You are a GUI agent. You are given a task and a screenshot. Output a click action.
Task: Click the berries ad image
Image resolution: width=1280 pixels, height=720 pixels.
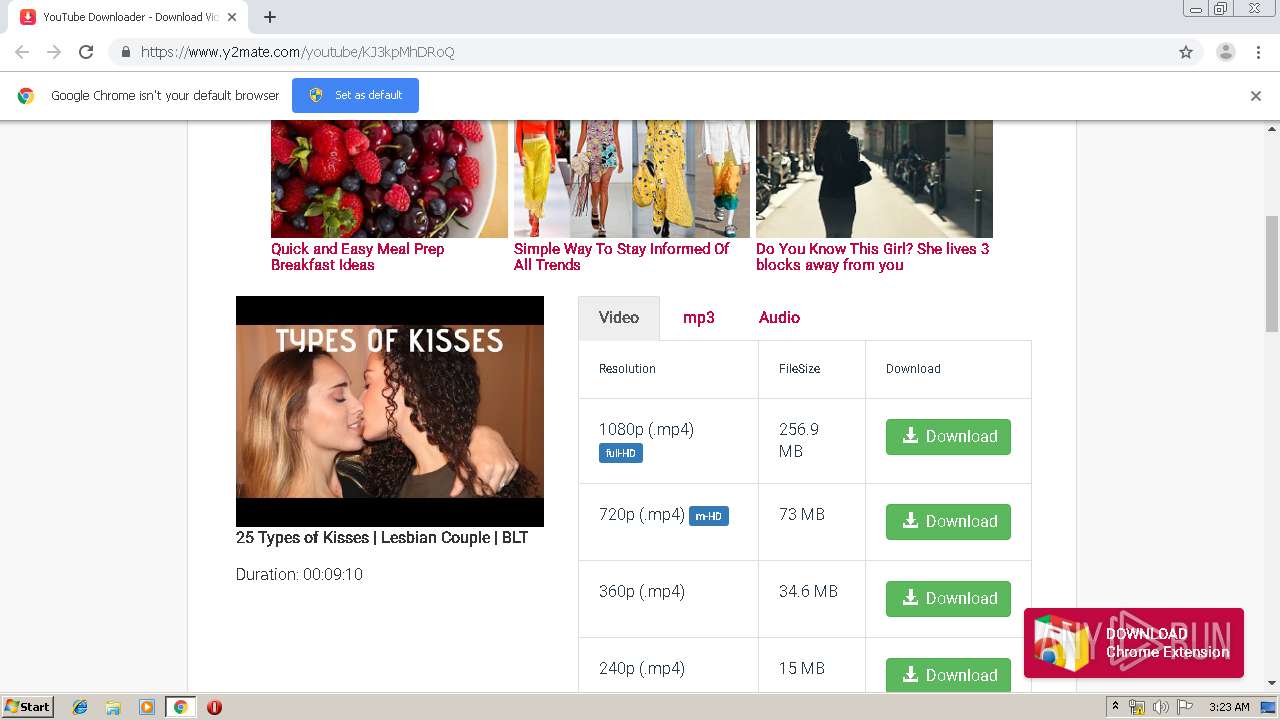pos(389,179)
